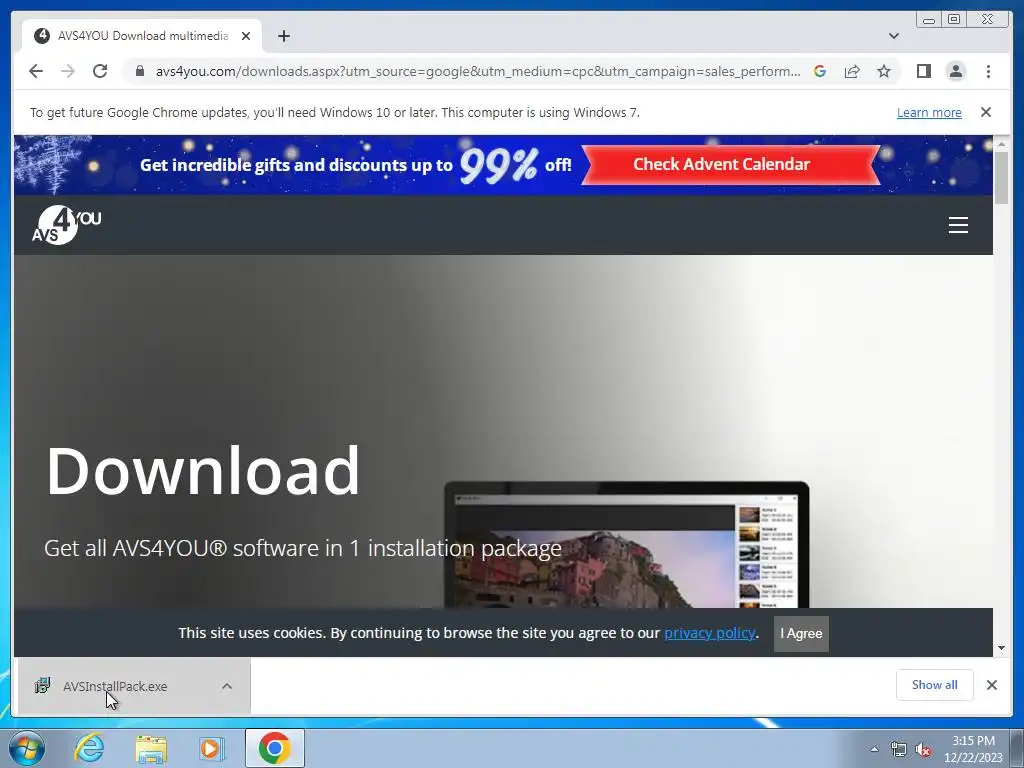
Task: Expand the AVSInstallPack.exe download options chevron
Action: pos(227,686)
